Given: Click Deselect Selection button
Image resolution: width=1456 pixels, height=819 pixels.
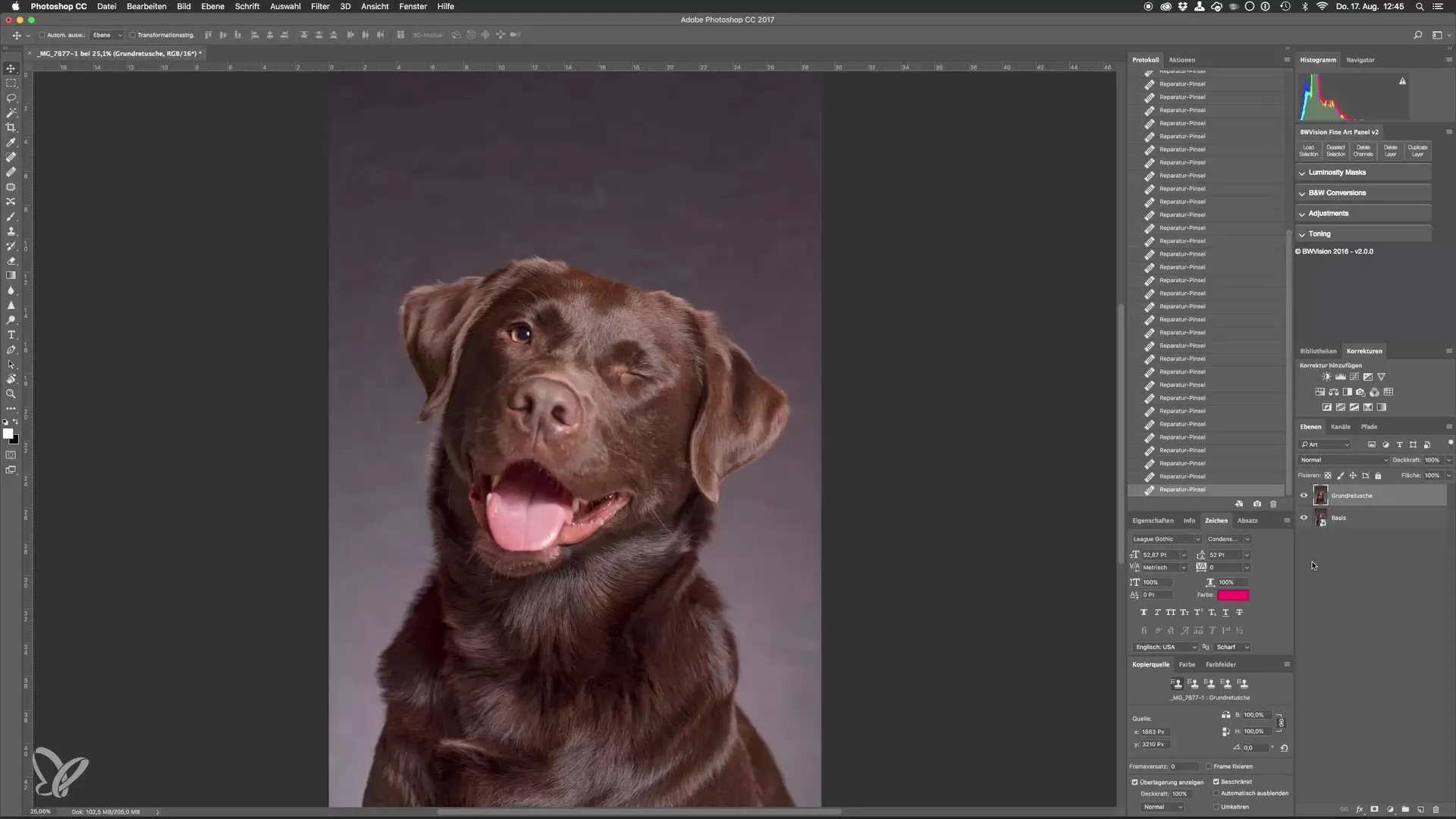Looking at the screenshot, I should (x=1335, y=150).
